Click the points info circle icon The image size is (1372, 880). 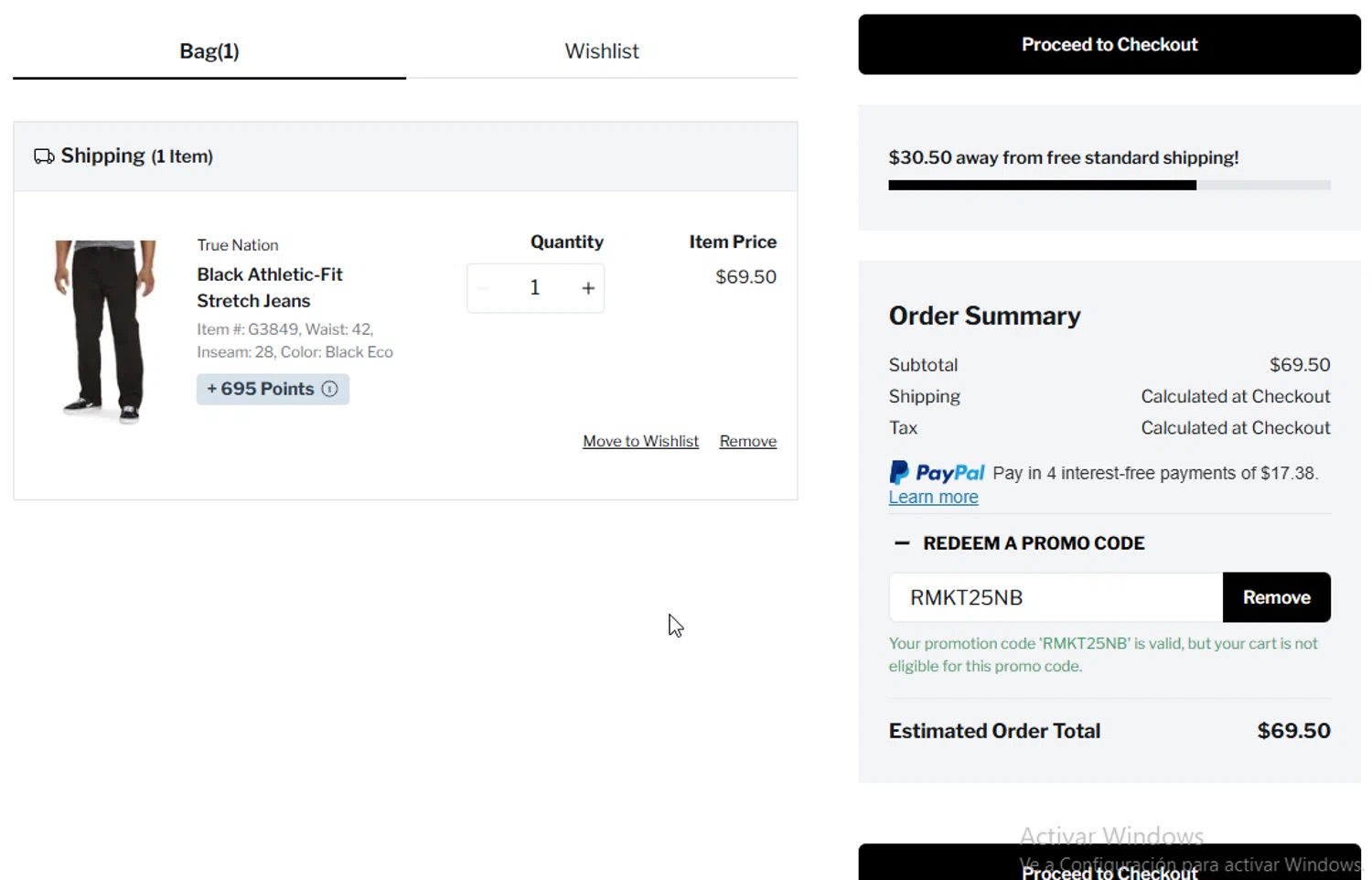click(330, 389)
